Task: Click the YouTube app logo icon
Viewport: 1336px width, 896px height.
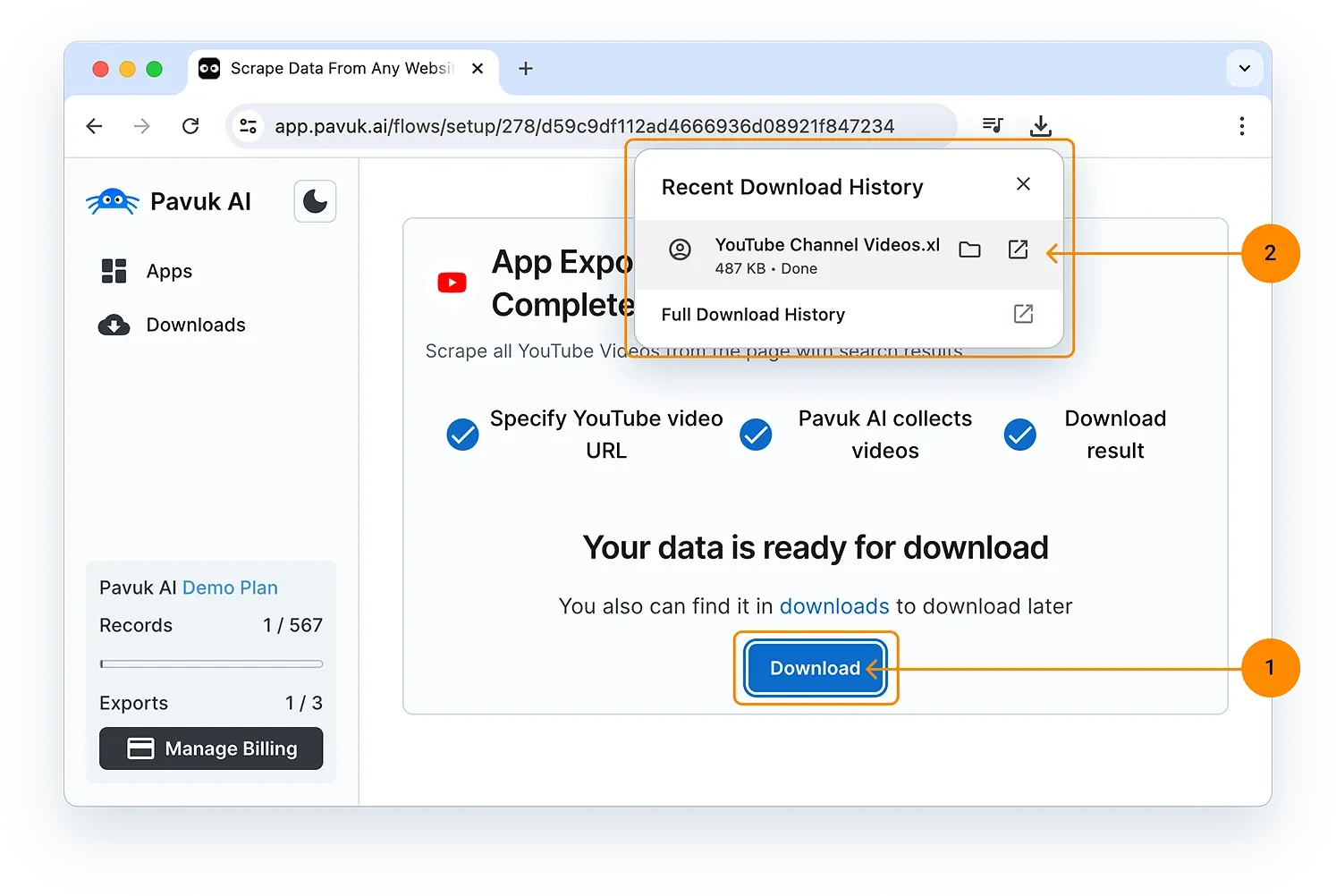Action: [x=452, y=283]
